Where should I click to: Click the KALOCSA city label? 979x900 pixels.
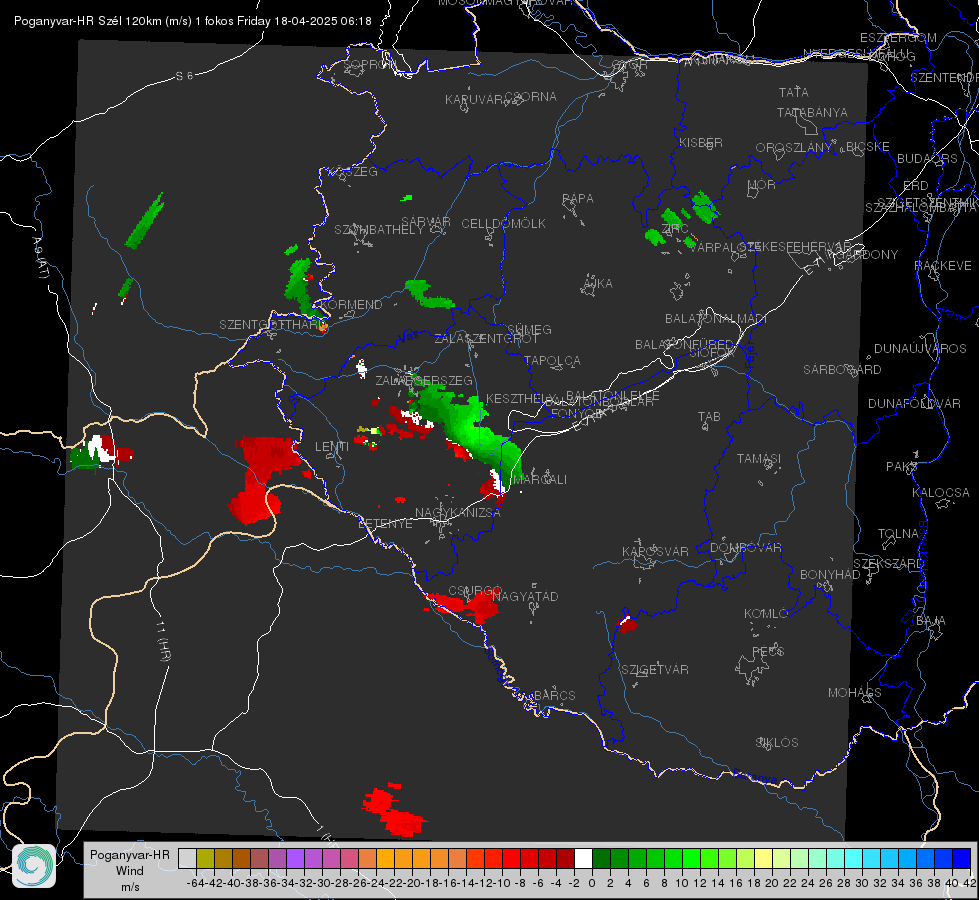(941, 493)
